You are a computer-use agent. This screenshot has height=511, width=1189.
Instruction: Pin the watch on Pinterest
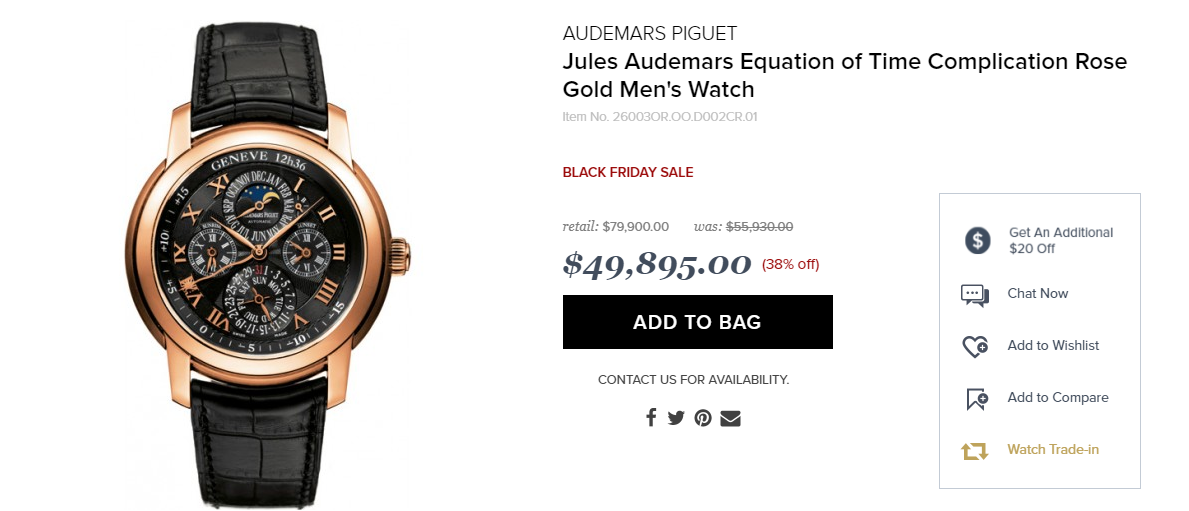click(x=703, y=418)
